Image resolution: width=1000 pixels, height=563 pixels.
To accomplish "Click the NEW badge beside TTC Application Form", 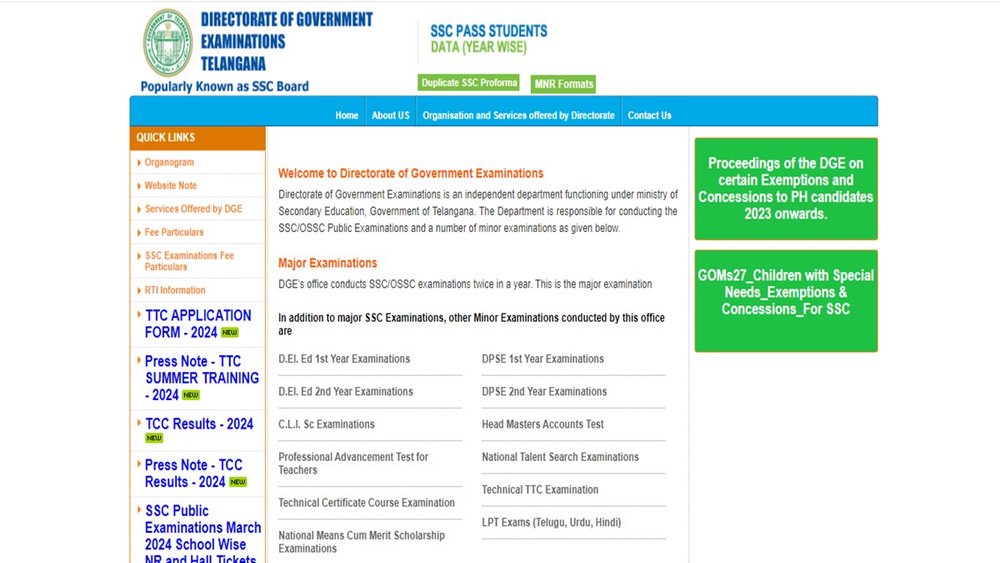I will click(x=230, y=332).
